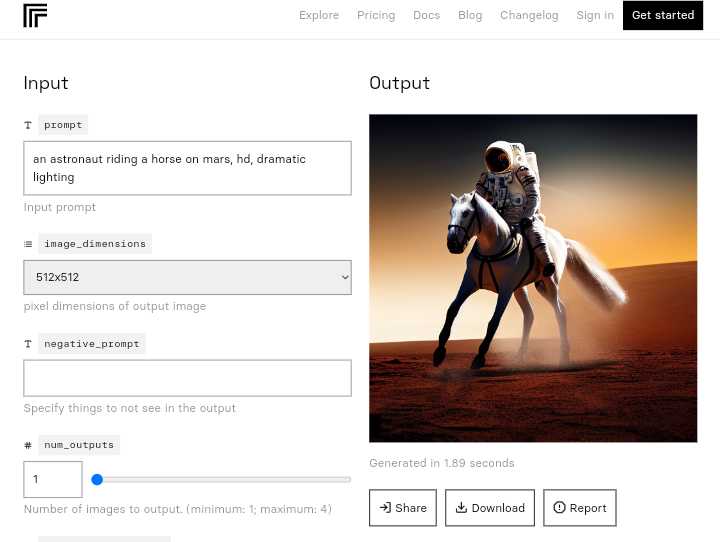Focus the num_outputs number field

[53, 479]
